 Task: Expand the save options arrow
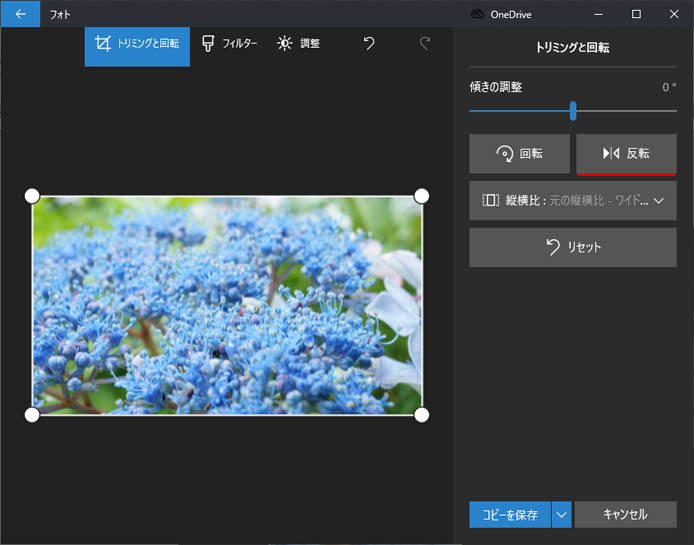pos(562,514)
